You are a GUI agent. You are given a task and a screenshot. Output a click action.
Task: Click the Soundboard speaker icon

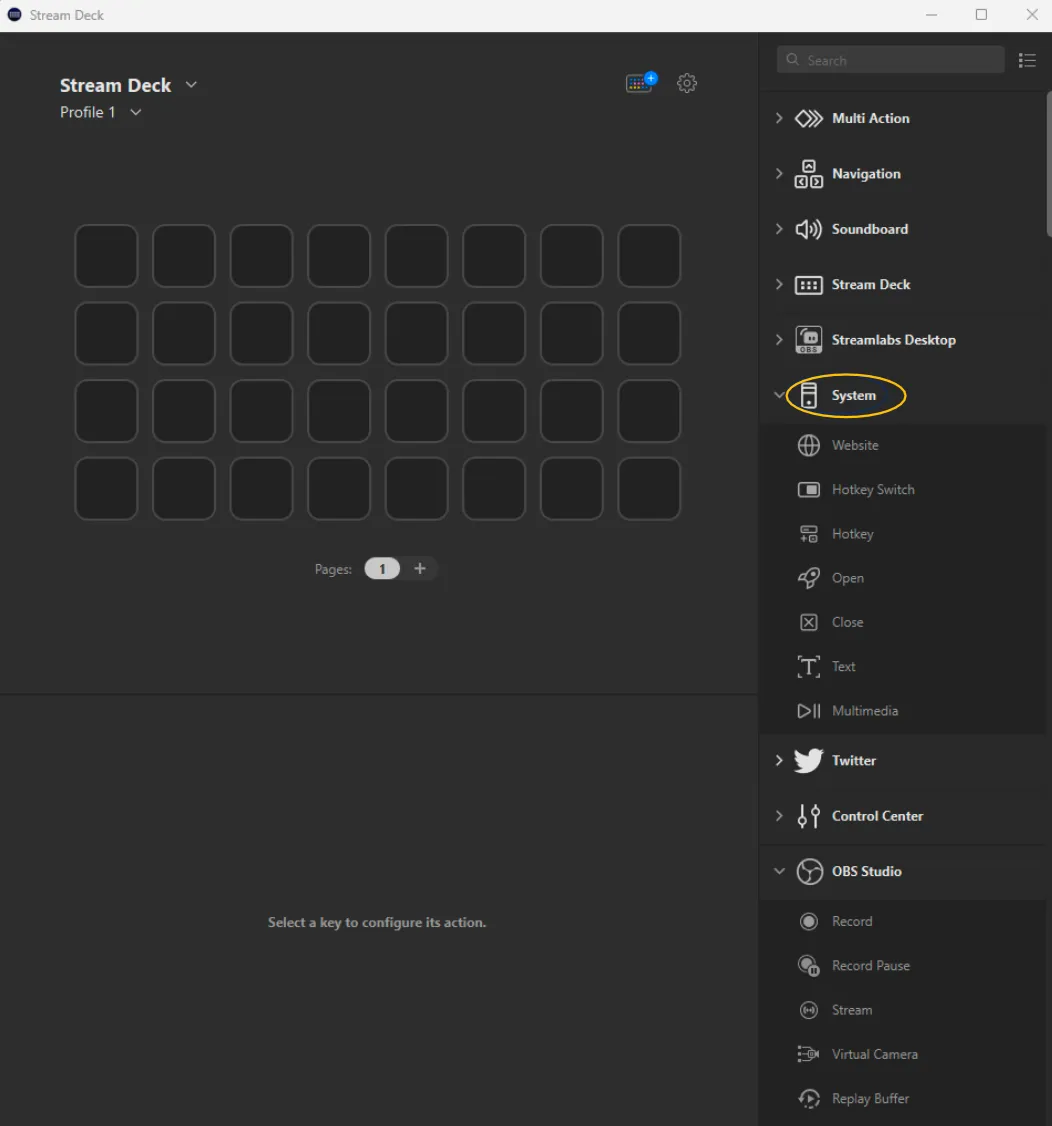[809, 229]
